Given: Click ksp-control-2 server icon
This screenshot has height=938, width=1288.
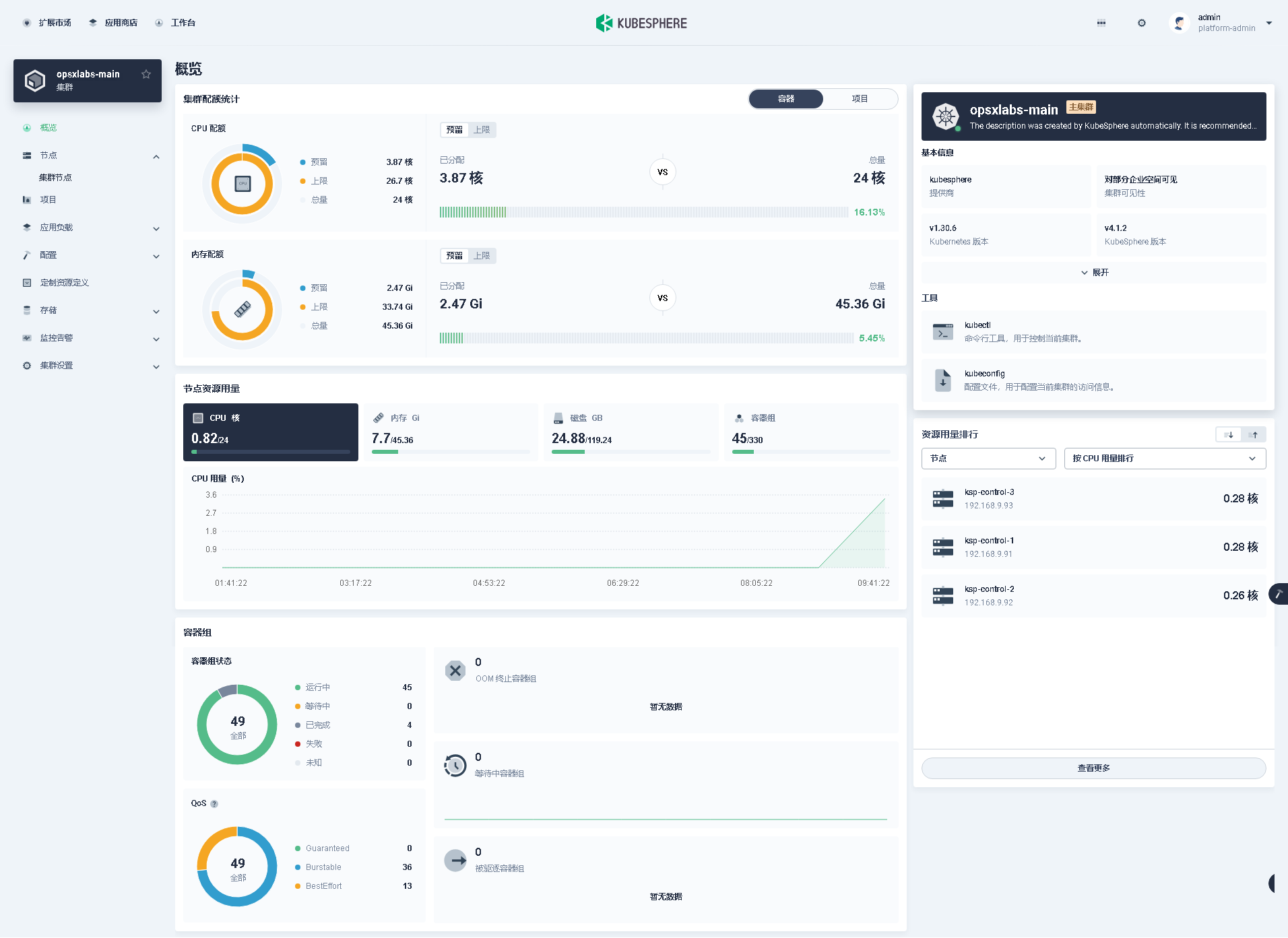Looking at the screenshot, I should click(x=943, y=596).
